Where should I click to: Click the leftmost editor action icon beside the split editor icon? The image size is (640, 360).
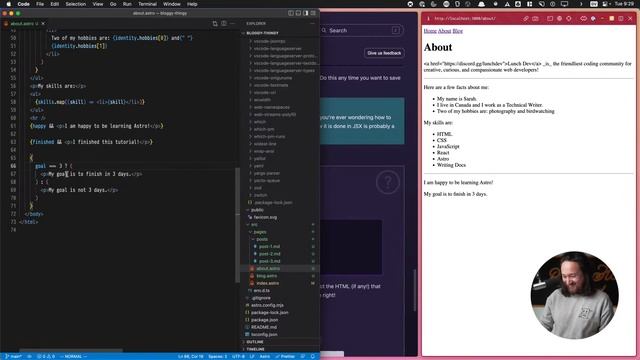[215, 24]
